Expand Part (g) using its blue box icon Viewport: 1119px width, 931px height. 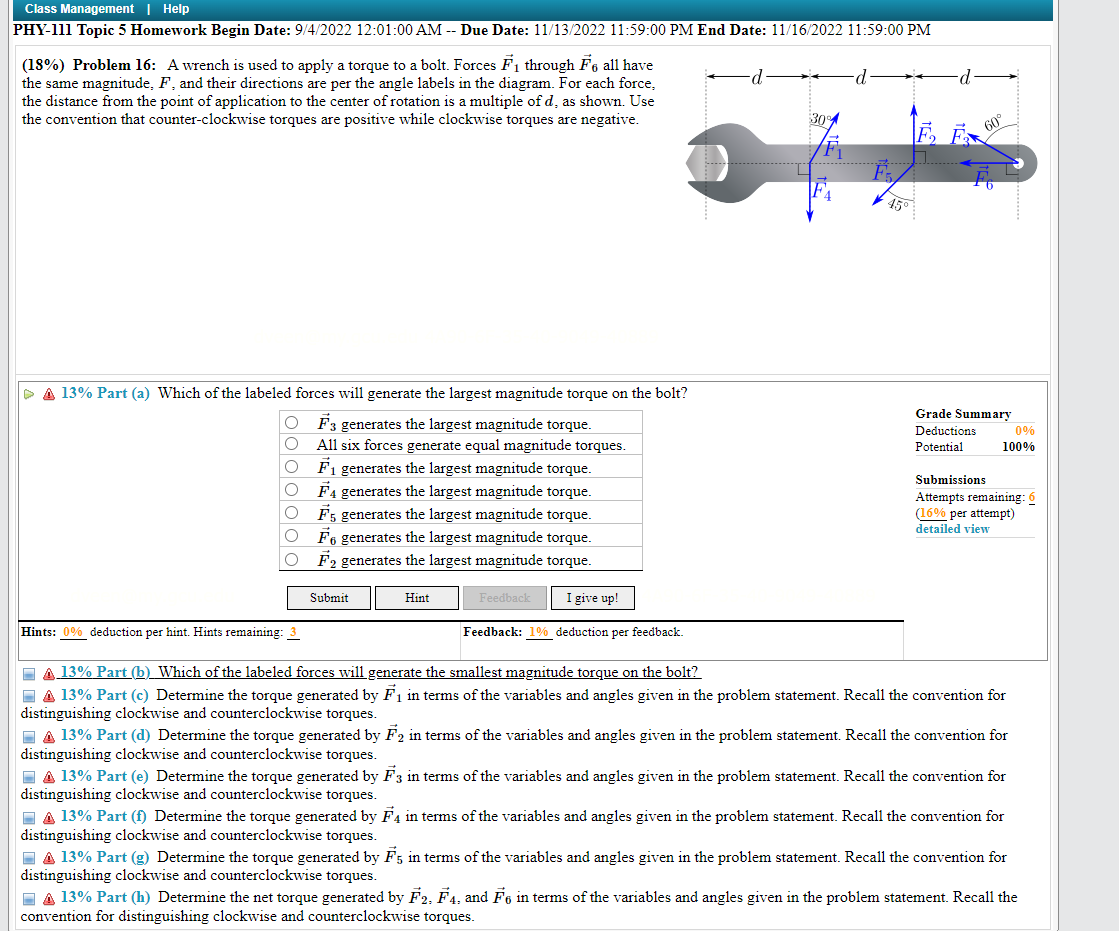(29, 858)
